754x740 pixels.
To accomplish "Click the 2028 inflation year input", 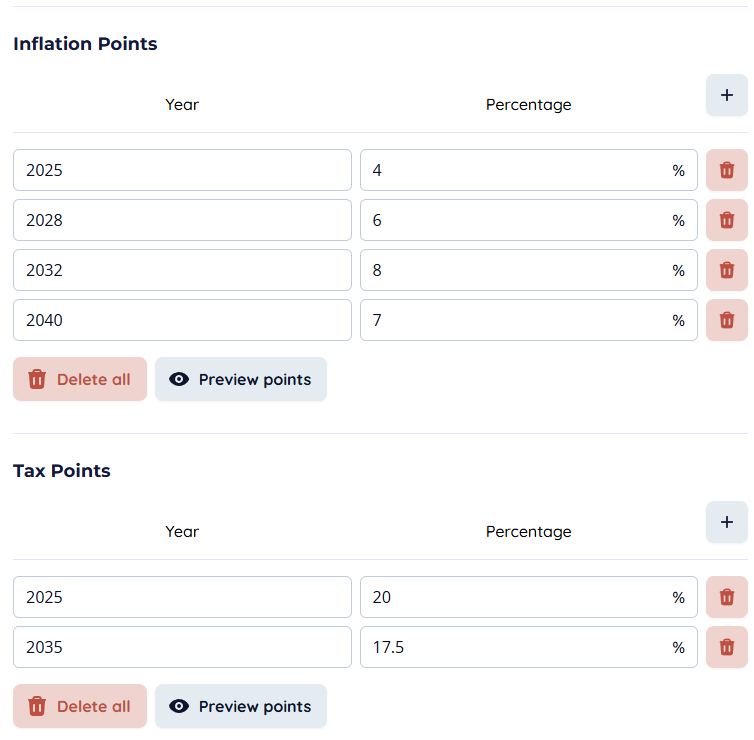I will click(182, 220).
